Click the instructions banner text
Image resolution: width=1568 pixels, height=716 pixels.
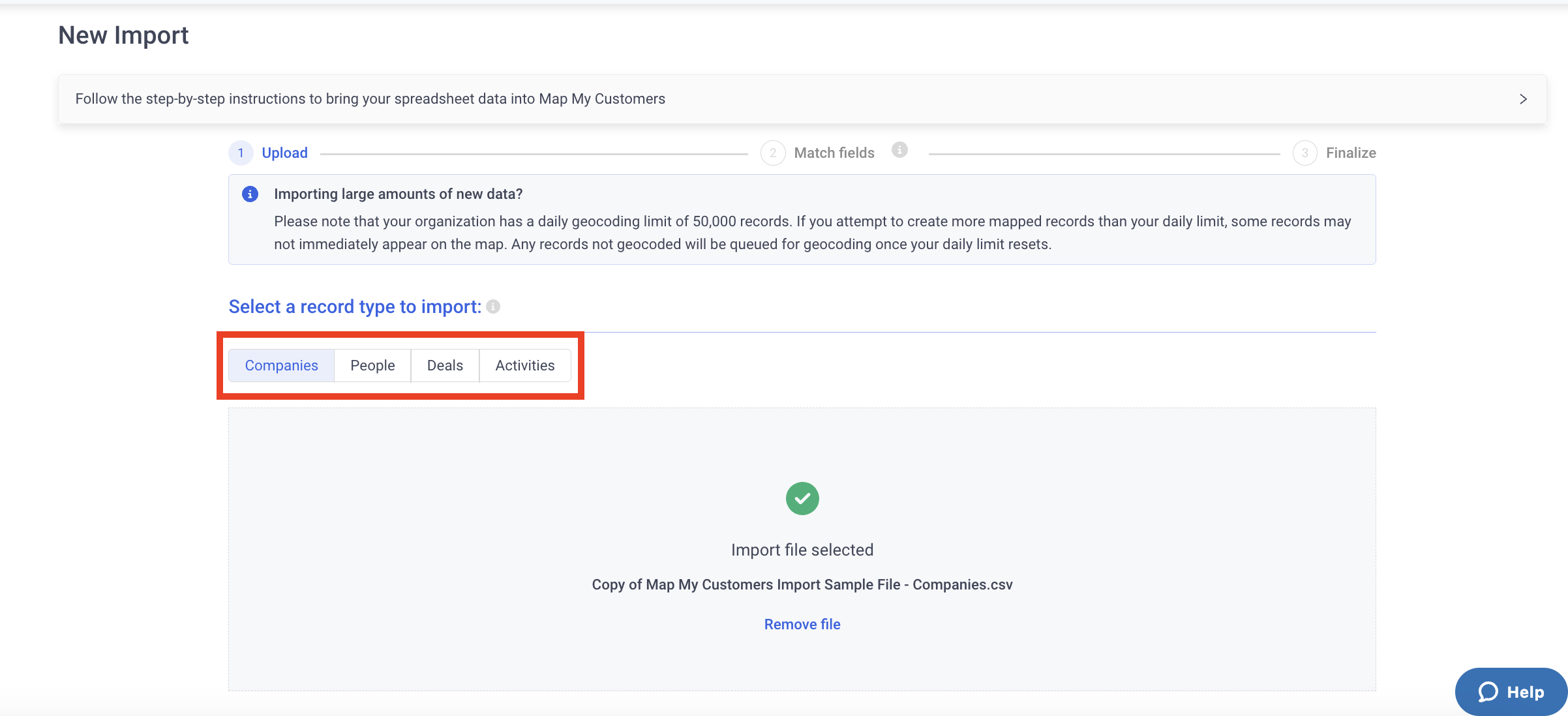point(370,99)
